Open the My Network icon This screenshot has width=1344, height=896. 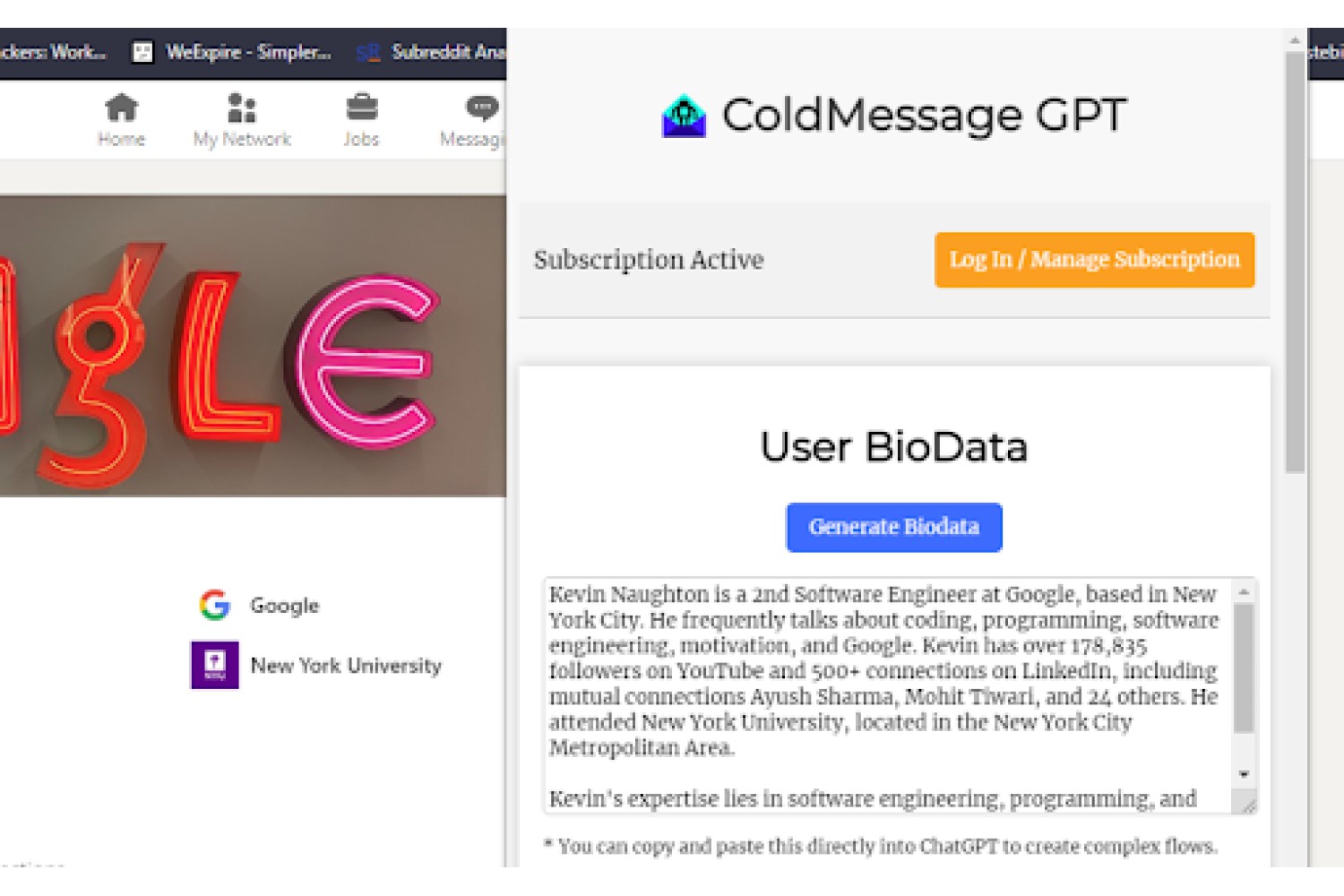click(242, 108)
